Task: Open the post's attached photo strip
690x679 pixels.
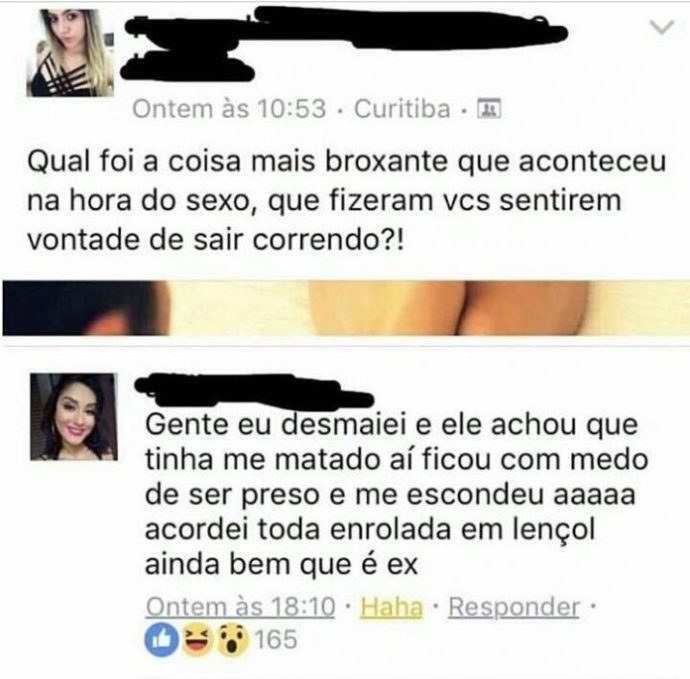Action: (x=345, y=308)
